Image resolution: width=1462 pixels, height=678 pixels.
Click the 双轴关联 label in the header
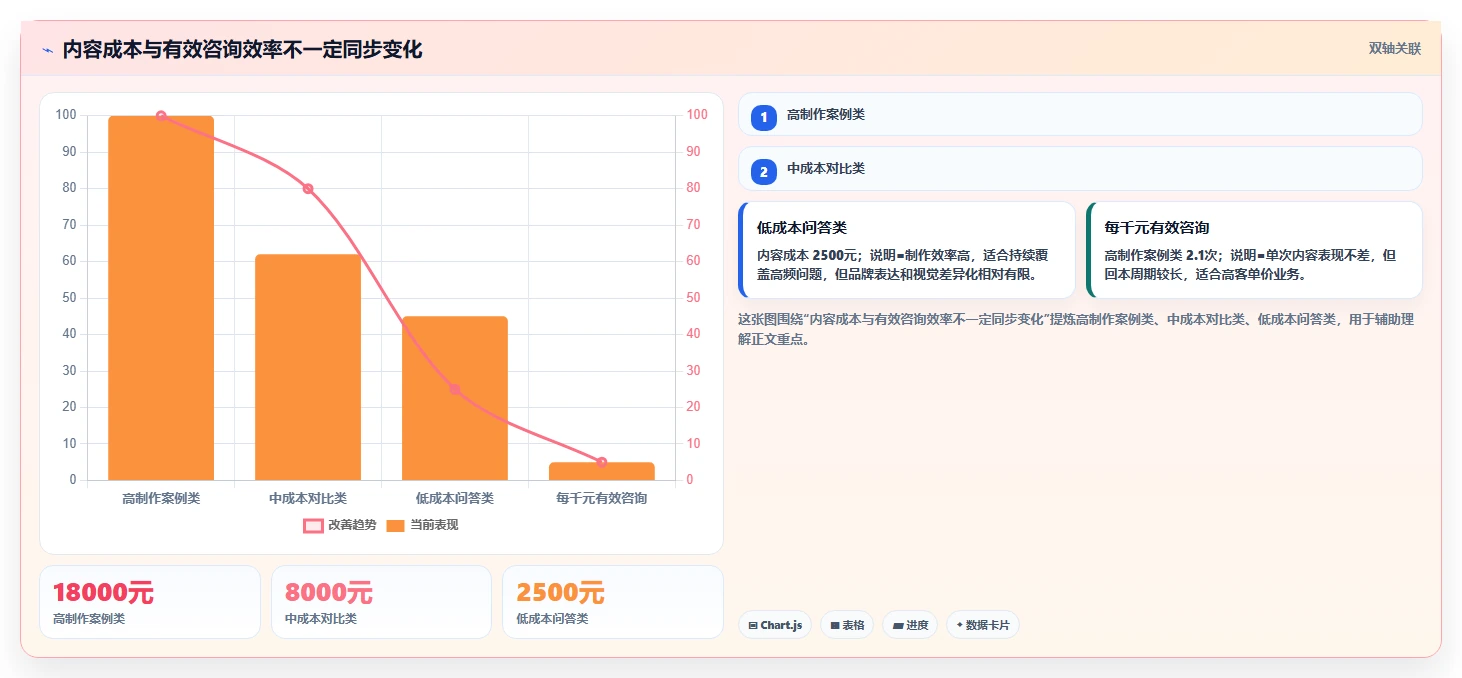(1394, 49)
